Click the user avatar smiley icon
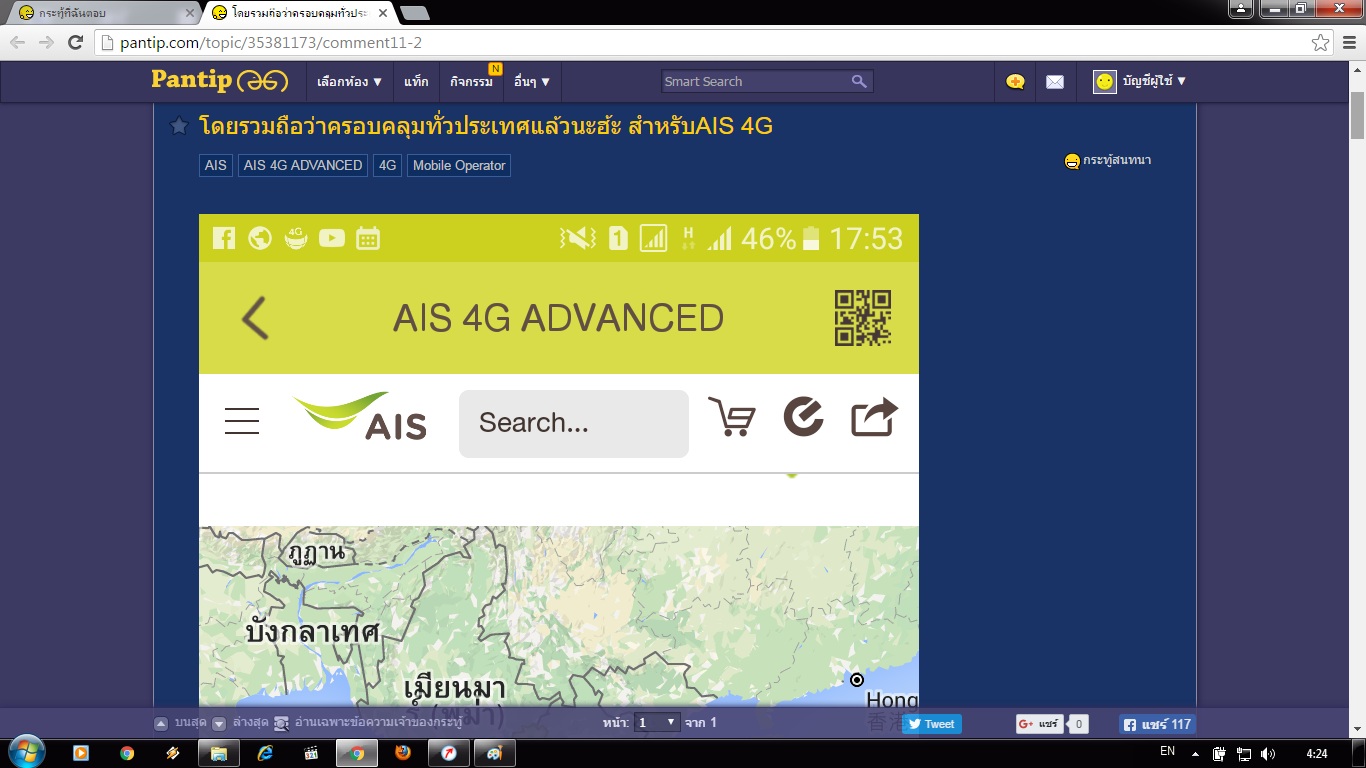The width and height of the screenshot is (1366, 768). coord(1104,82)
